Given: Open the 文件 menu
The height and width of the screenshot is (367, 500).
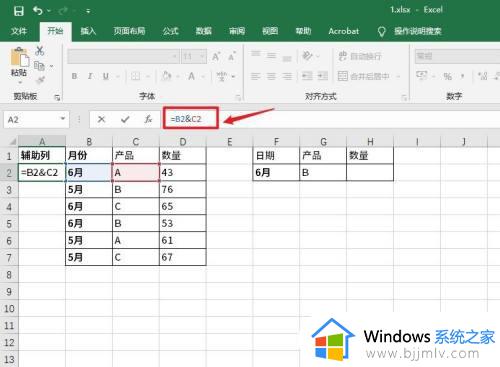Looking at the screenshot, I should pos(18,31).
